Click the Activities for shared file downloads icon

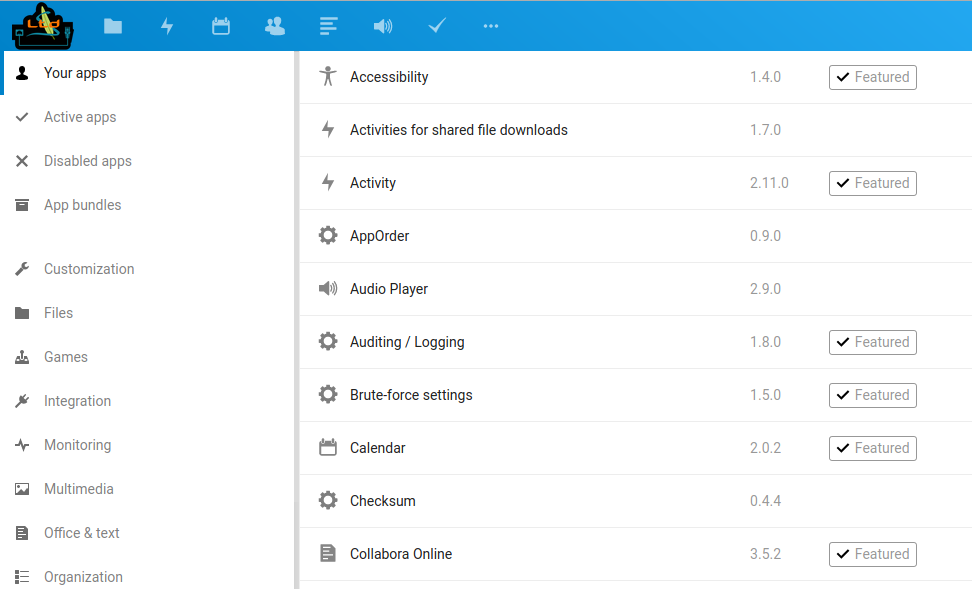(328, 130)
